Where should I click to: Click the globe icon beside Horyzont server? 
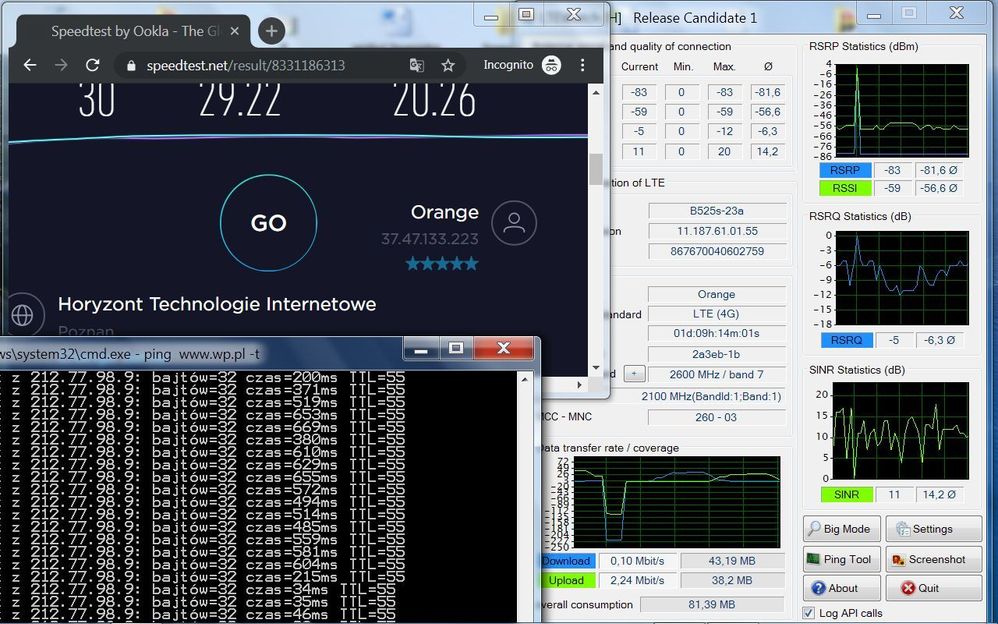[x=22, y=315]
